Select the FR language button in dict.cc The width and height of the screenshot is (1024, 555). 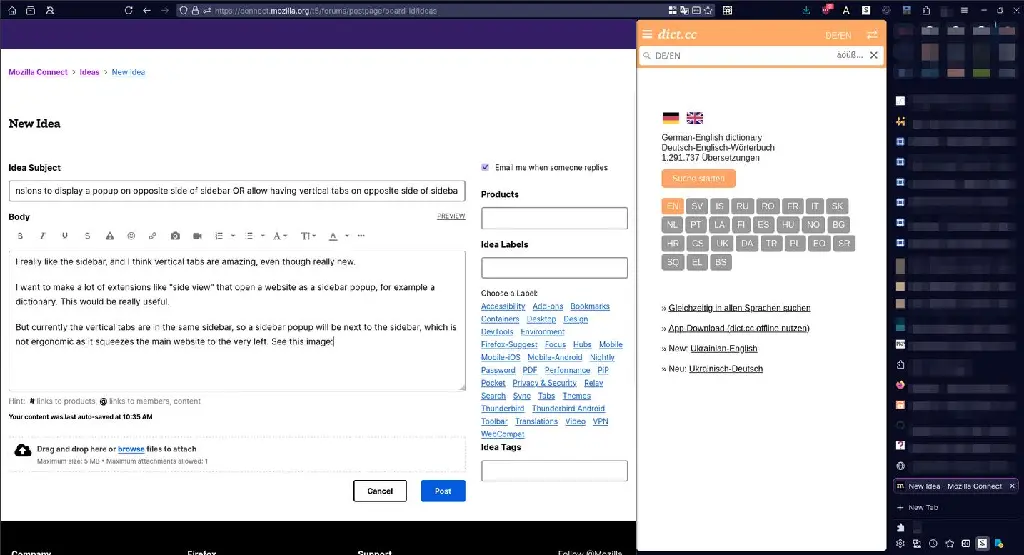792,206
